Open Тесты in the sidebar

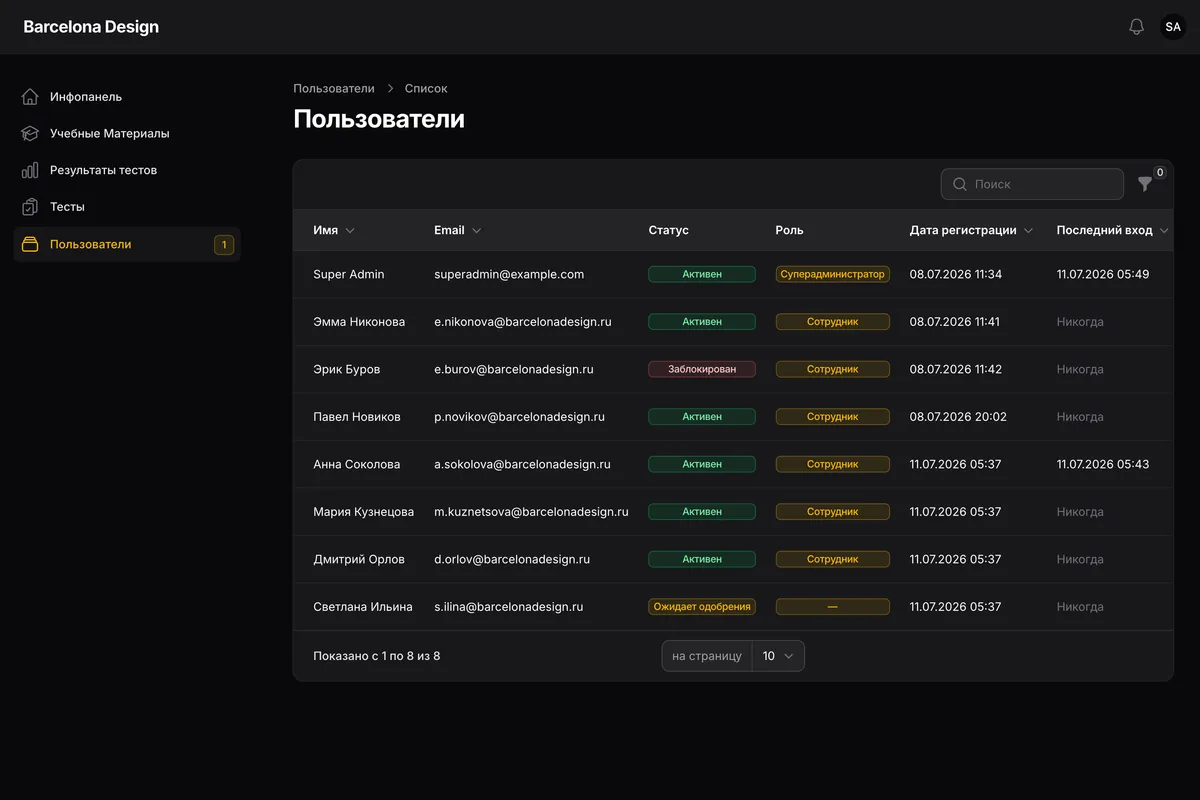pyautogui.click(x=127, y=207)
